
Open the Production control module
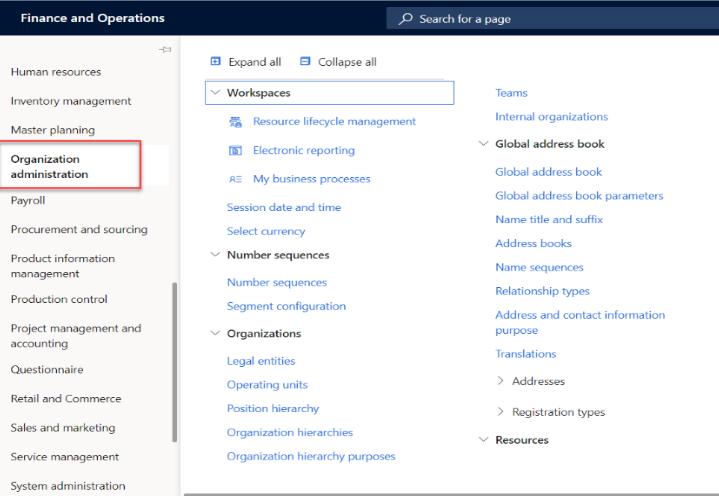coord(59,299)
